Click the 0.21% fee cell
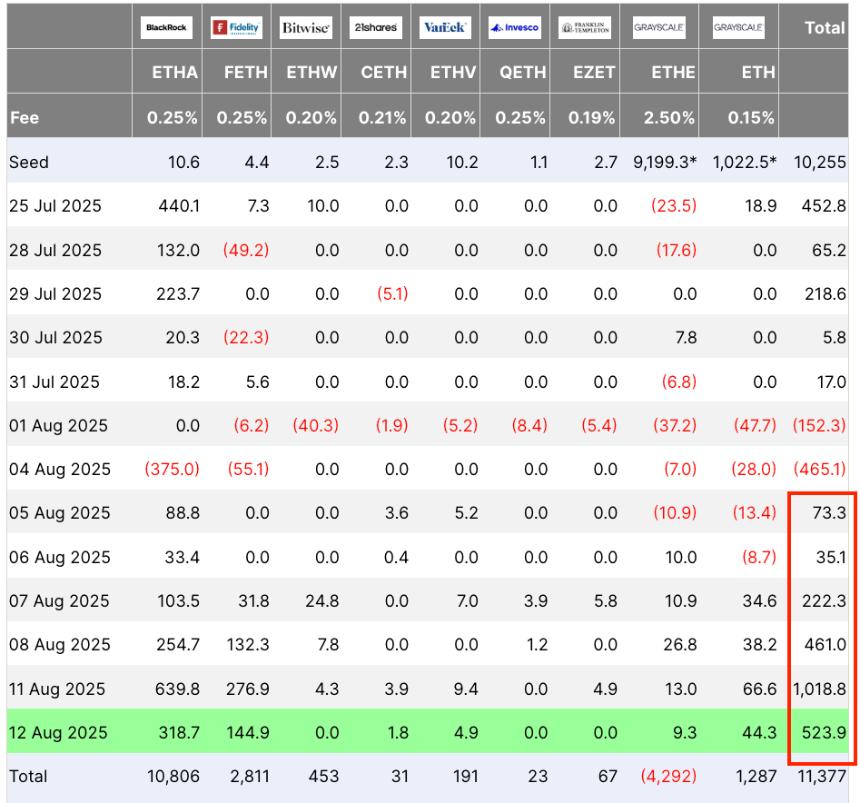 [382, 118]
